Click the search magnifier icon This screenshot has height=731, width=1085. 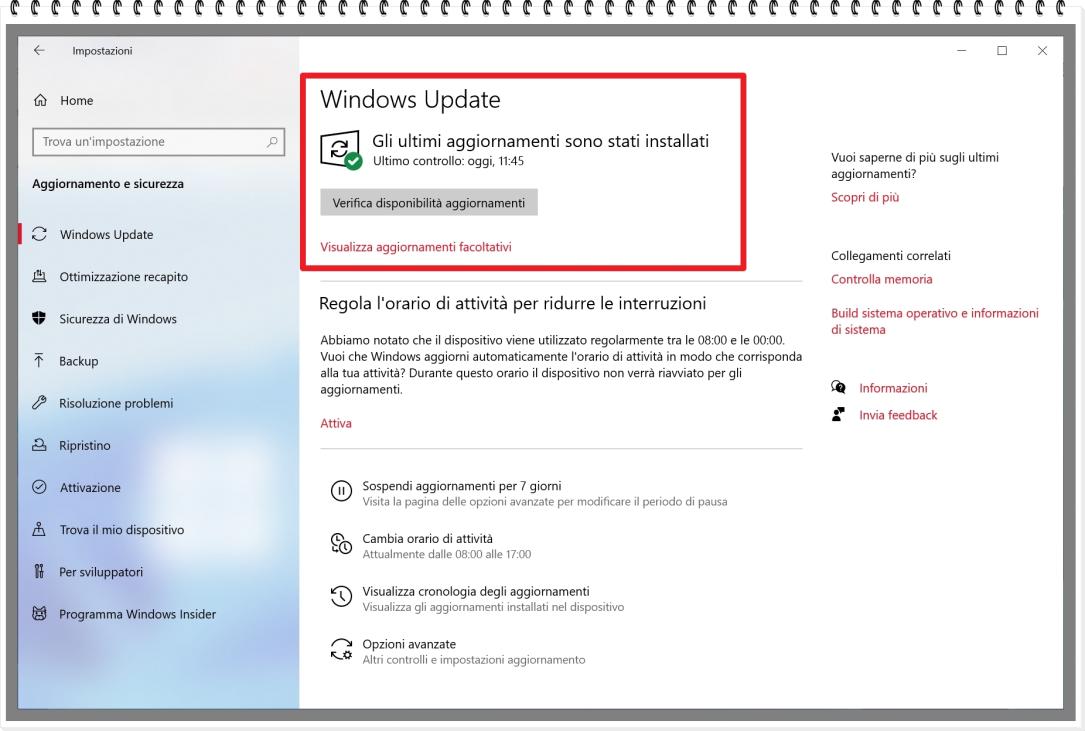coord(272,142)
